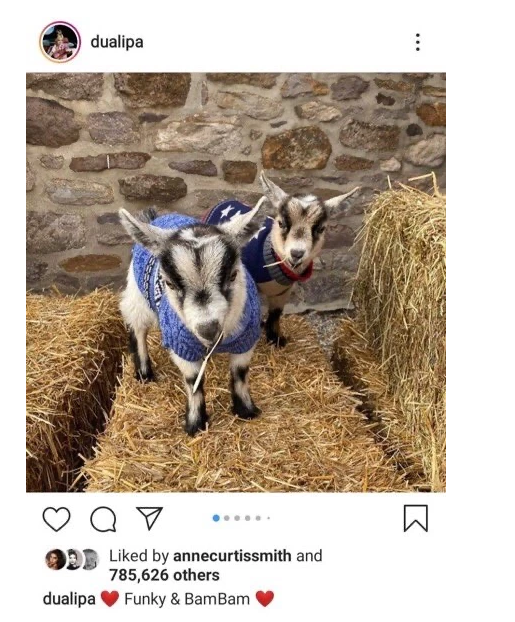Like the post with the heart icon
Image resolution: width=515 pixels, height=622 pixels.
tap(56, 518)
